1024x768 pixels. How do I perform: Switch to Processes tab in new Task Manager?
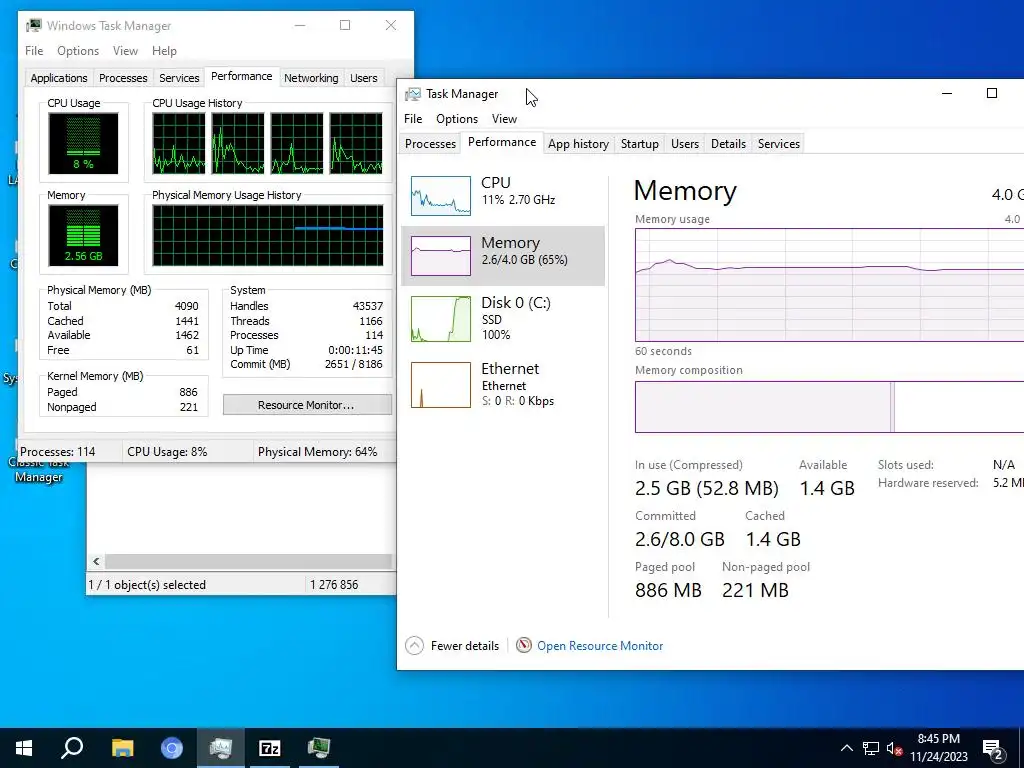(430, 144)
